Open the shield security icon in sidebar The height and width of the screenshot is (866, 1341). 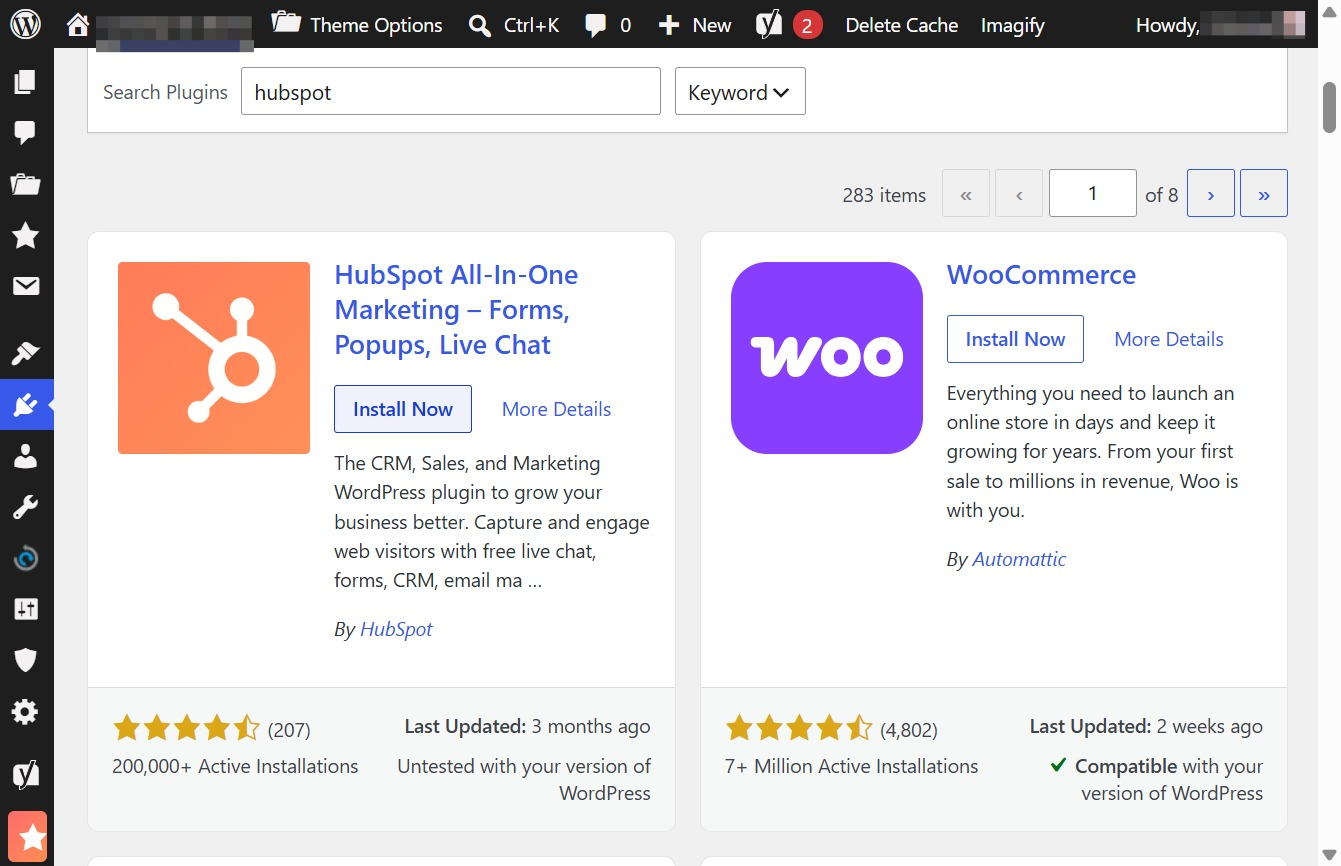pos(25,660)
